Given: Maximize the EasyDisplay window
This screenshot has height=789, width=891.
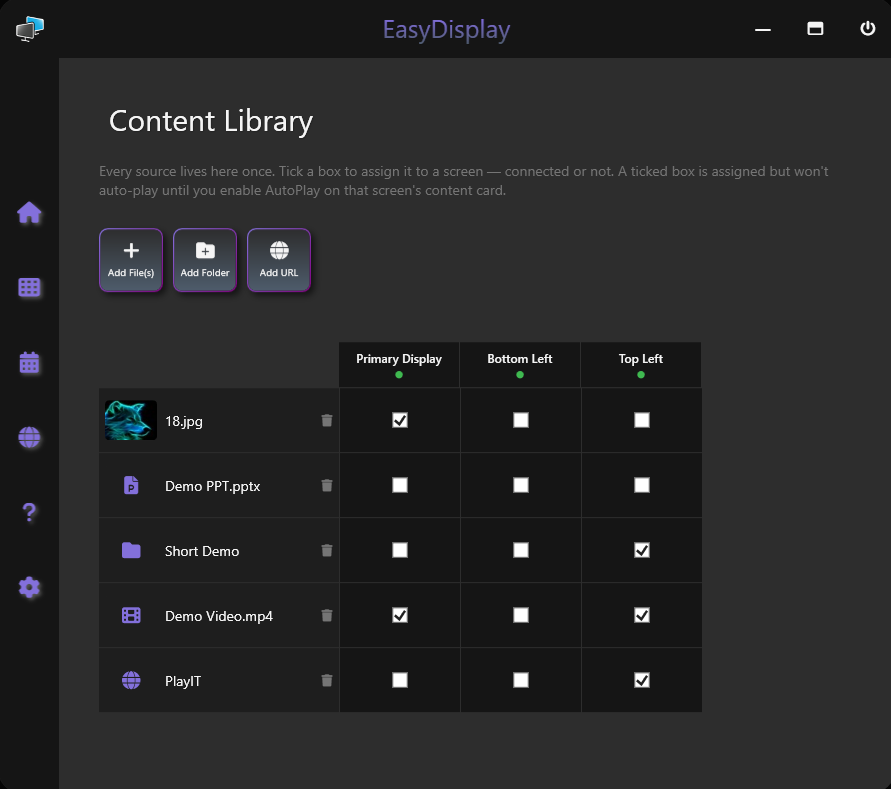Looking at the screenshot, I should (x=815, y=28).
